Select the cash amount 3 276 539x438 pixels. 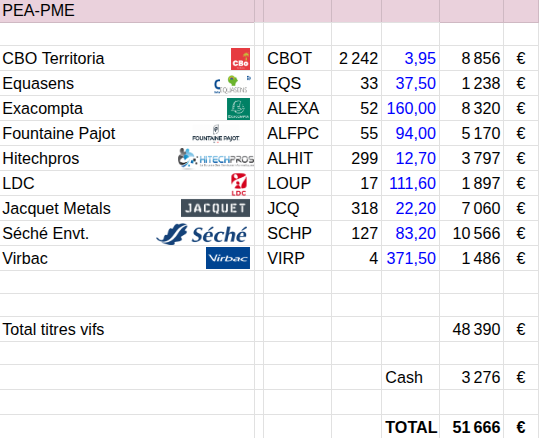point(472,377)
